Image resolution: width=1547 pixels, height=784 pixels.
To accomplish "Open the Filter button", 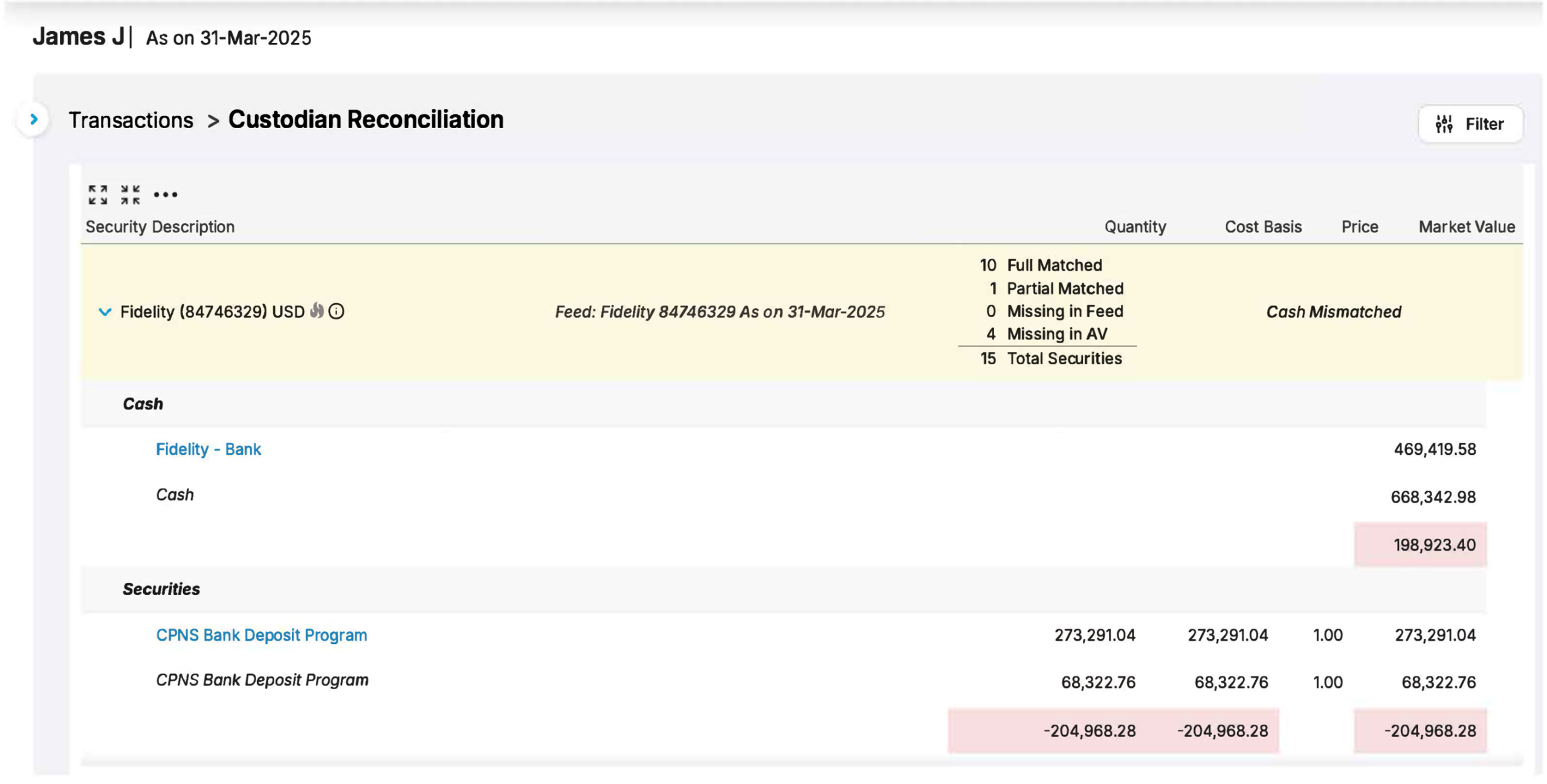I will 1484,124.
